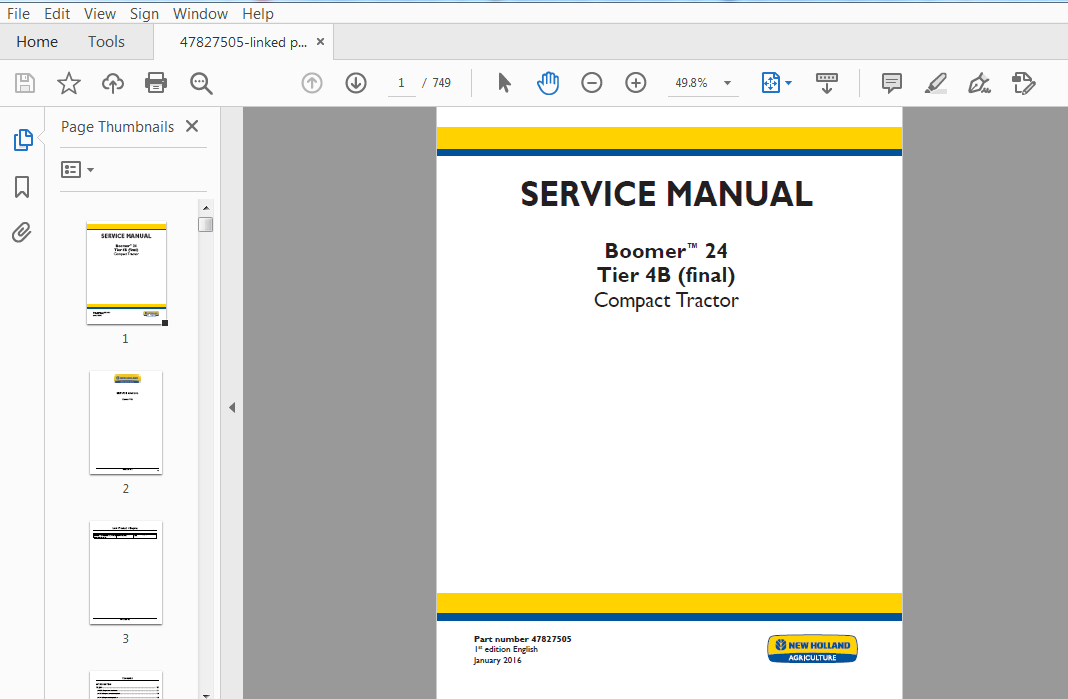The height and width of the screenshot is (699, 1068).
Task: Activate the Hand pan tool
Action: tap(548, 83)
